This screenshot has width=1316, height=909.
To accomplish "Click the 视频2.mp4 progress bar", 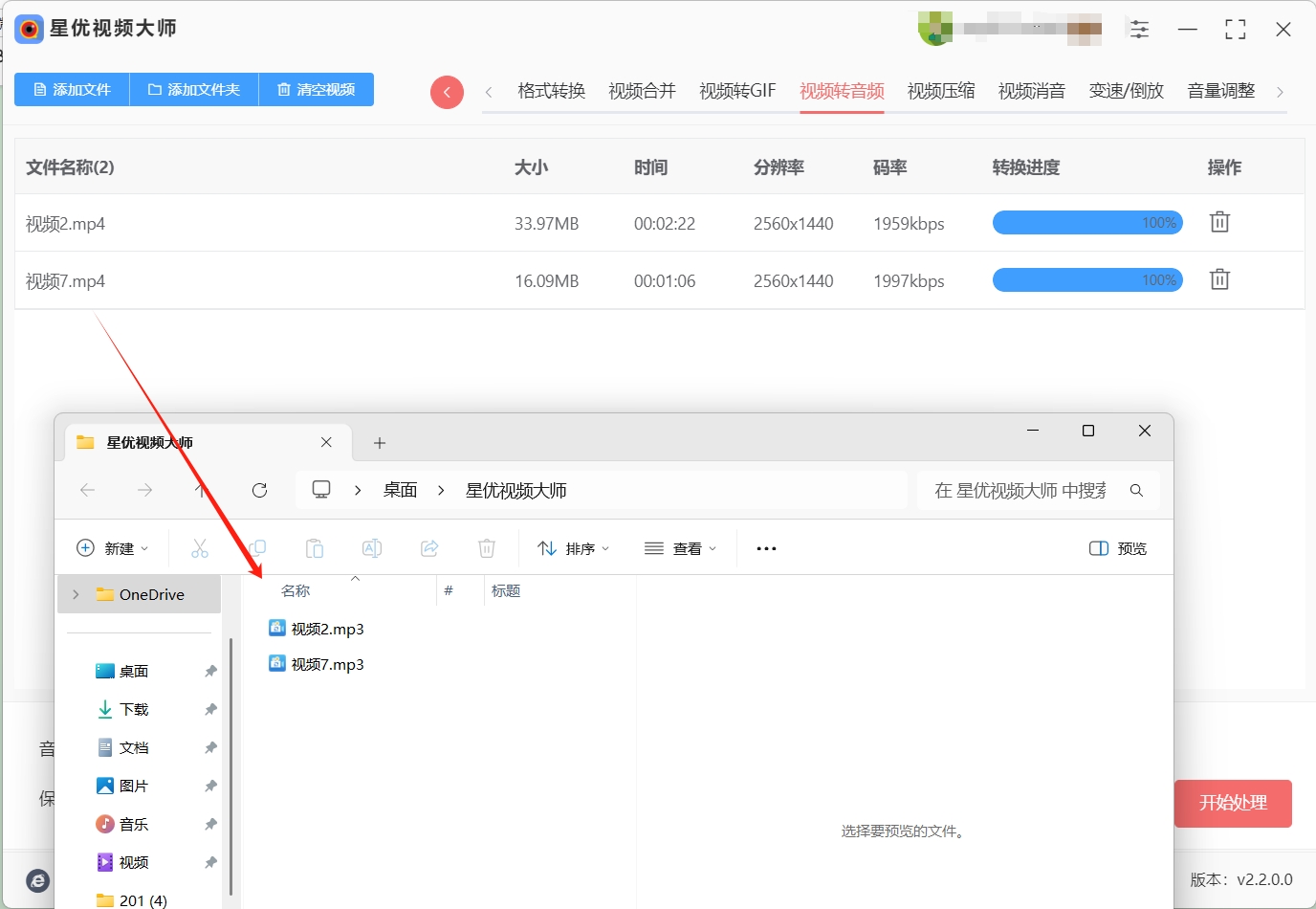I will (x=1087, y=223).
